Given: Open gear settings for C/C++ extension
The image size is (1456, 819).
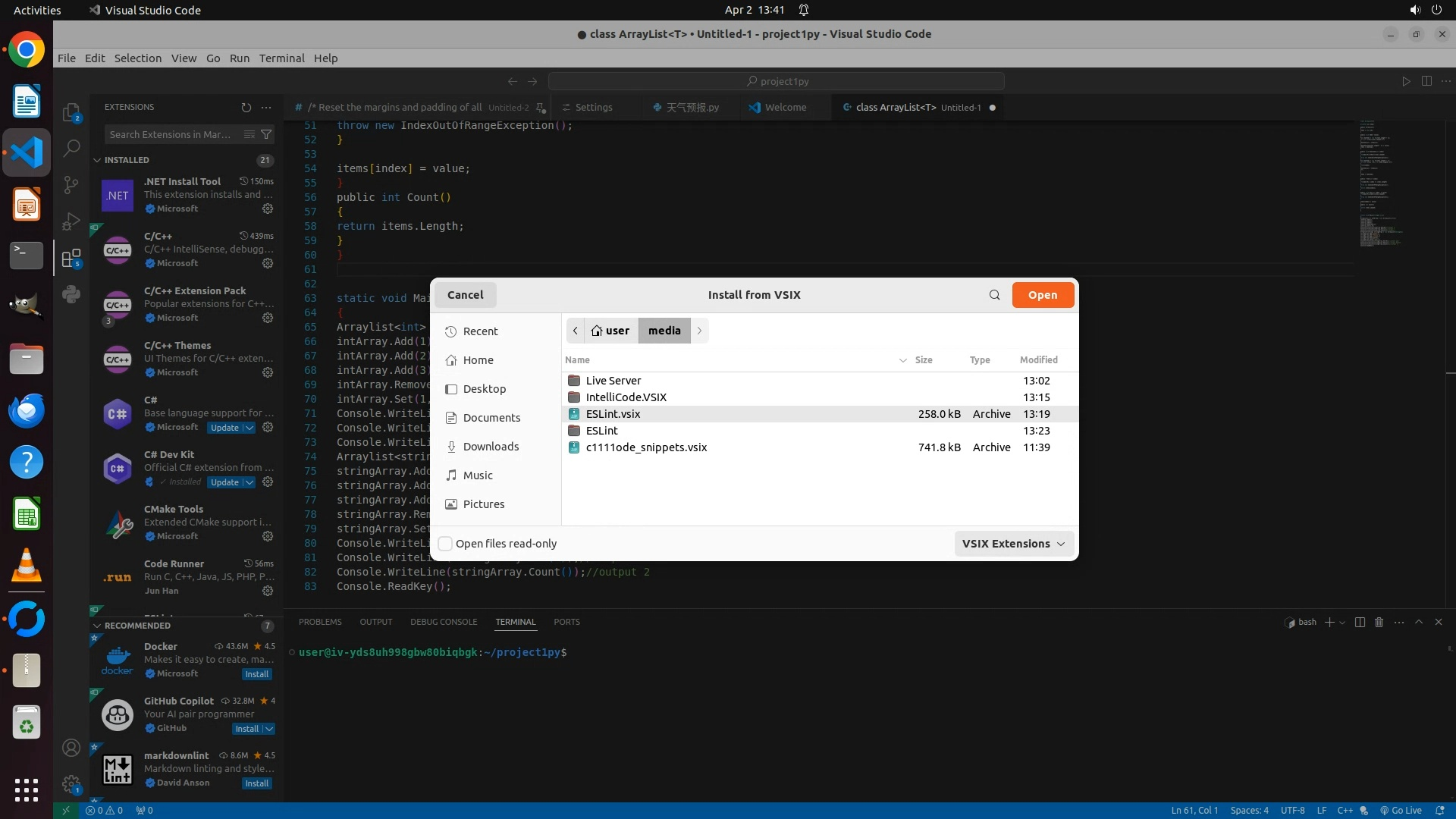Looking at the screenshot, I should (x=268, y=263).
